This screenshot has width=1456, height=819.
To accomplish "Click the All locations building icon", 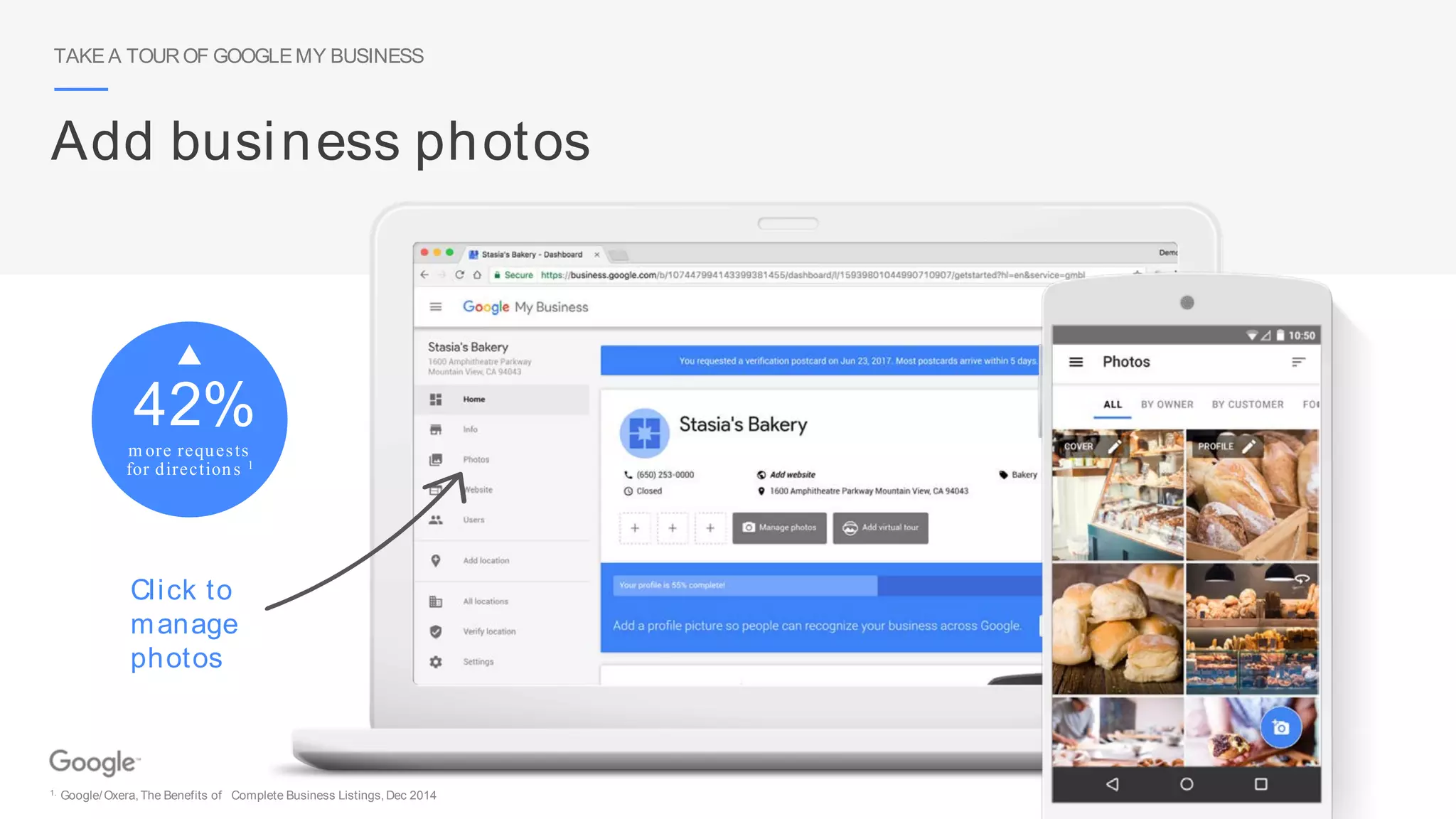I will (436, 601).
